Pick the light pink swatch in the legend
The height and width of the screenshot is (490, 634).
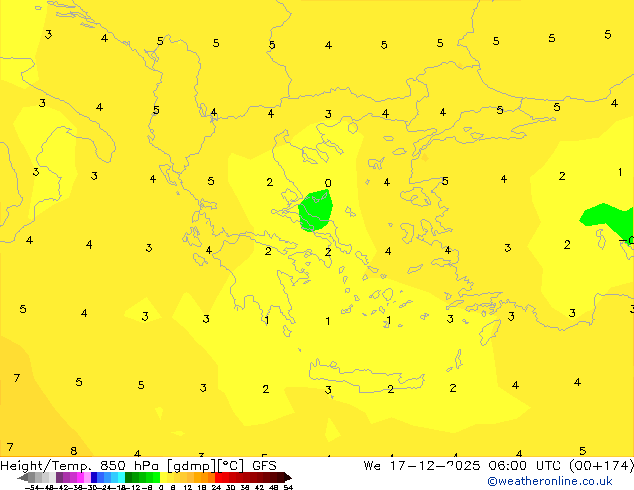(x=87, y=477)
